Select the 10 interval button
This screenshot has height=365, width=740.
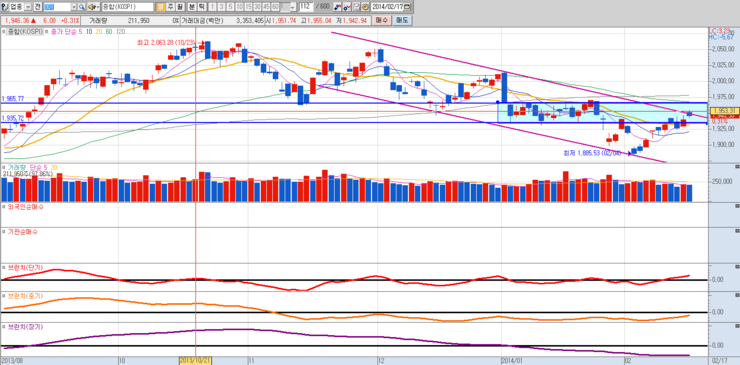239,7
